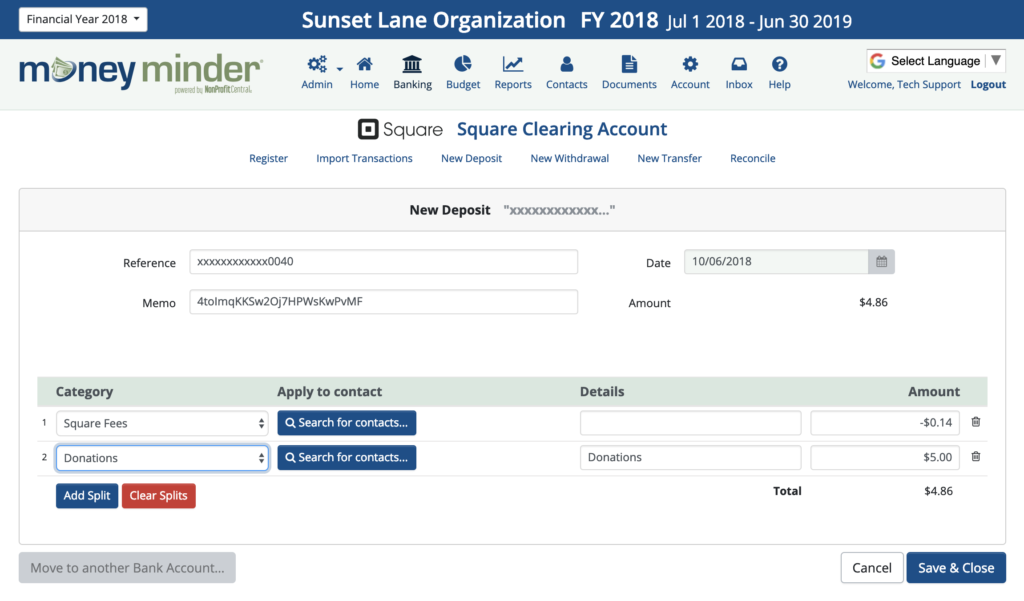Log out via Logout link
Viewport: 1024px width, 601px height.
tap(988, 84)
